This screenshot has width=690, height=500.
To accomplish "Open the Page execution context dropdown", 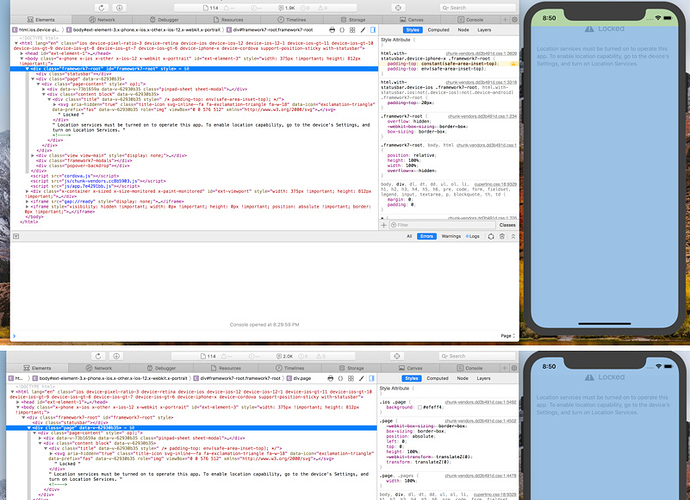I will [x=507, y=336].
